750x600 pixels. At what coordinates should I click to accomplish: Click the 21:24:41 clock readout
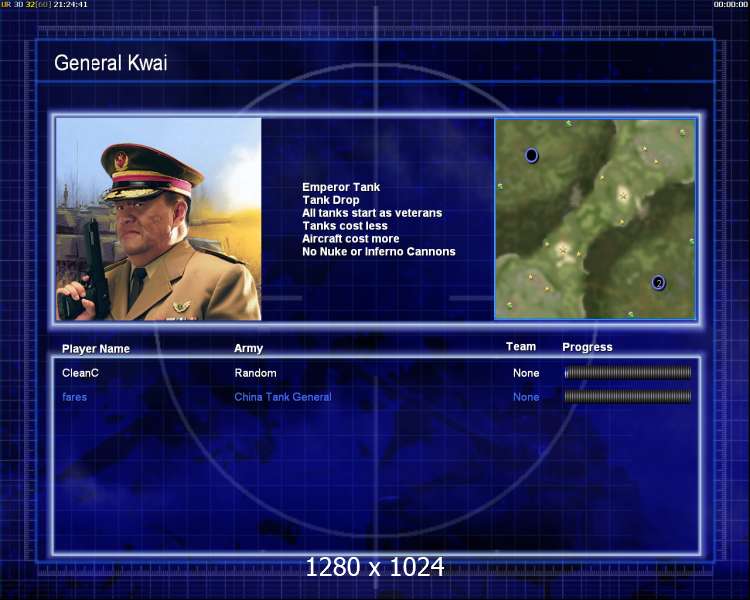(x=70, y=4)
